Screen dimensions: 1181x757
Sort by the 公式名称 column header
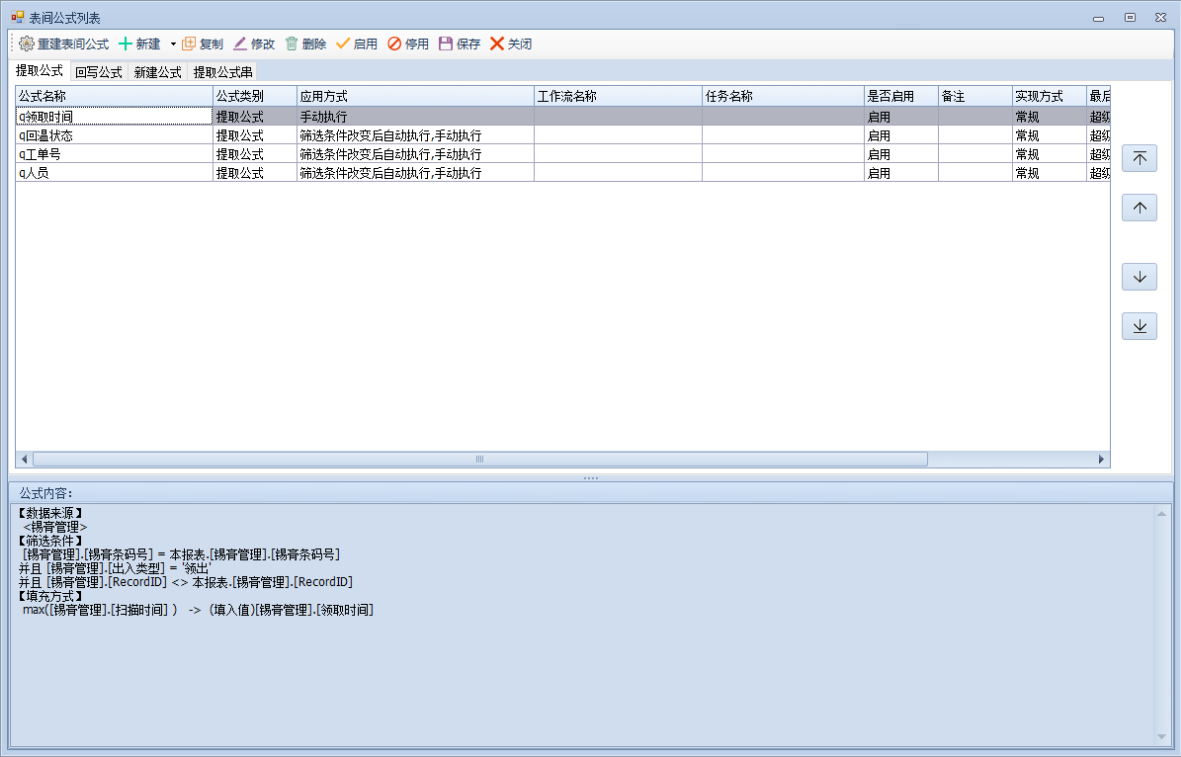click(113, 96)
